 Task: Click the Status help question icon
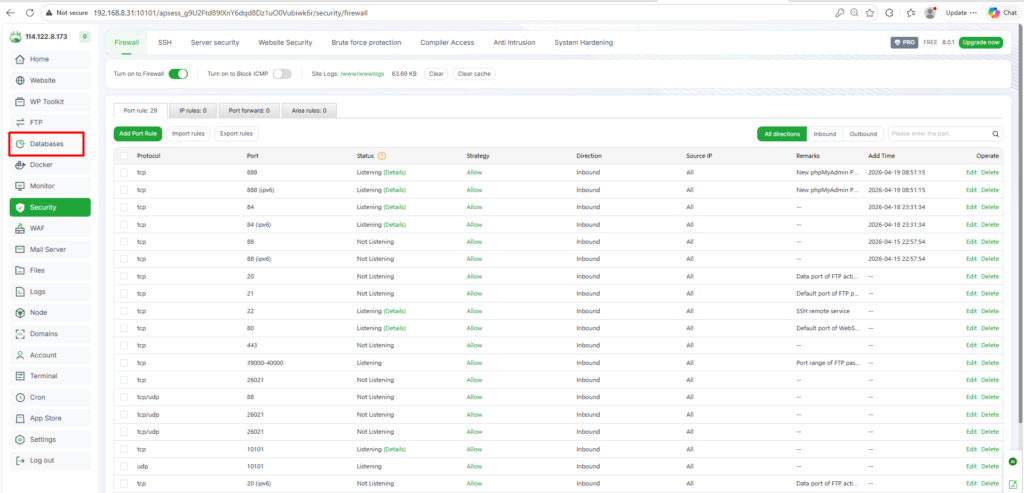coord(382,156)
